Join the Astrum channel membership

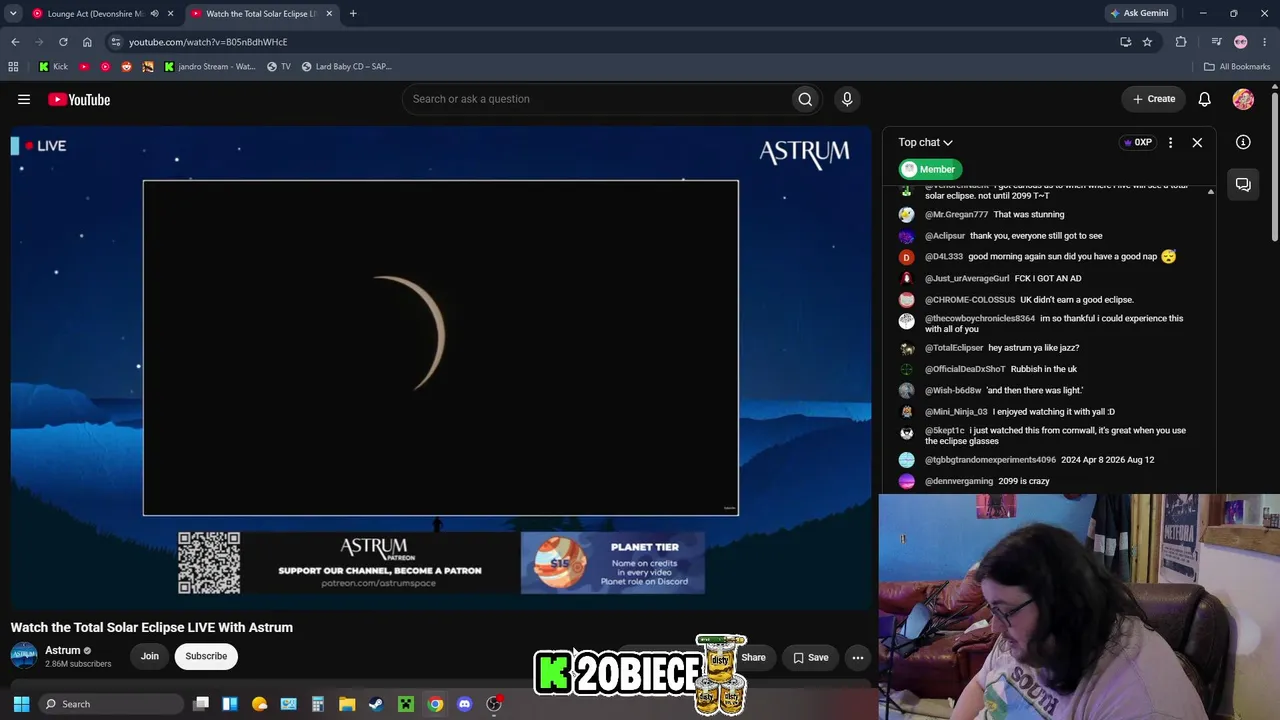click(150, 656)
